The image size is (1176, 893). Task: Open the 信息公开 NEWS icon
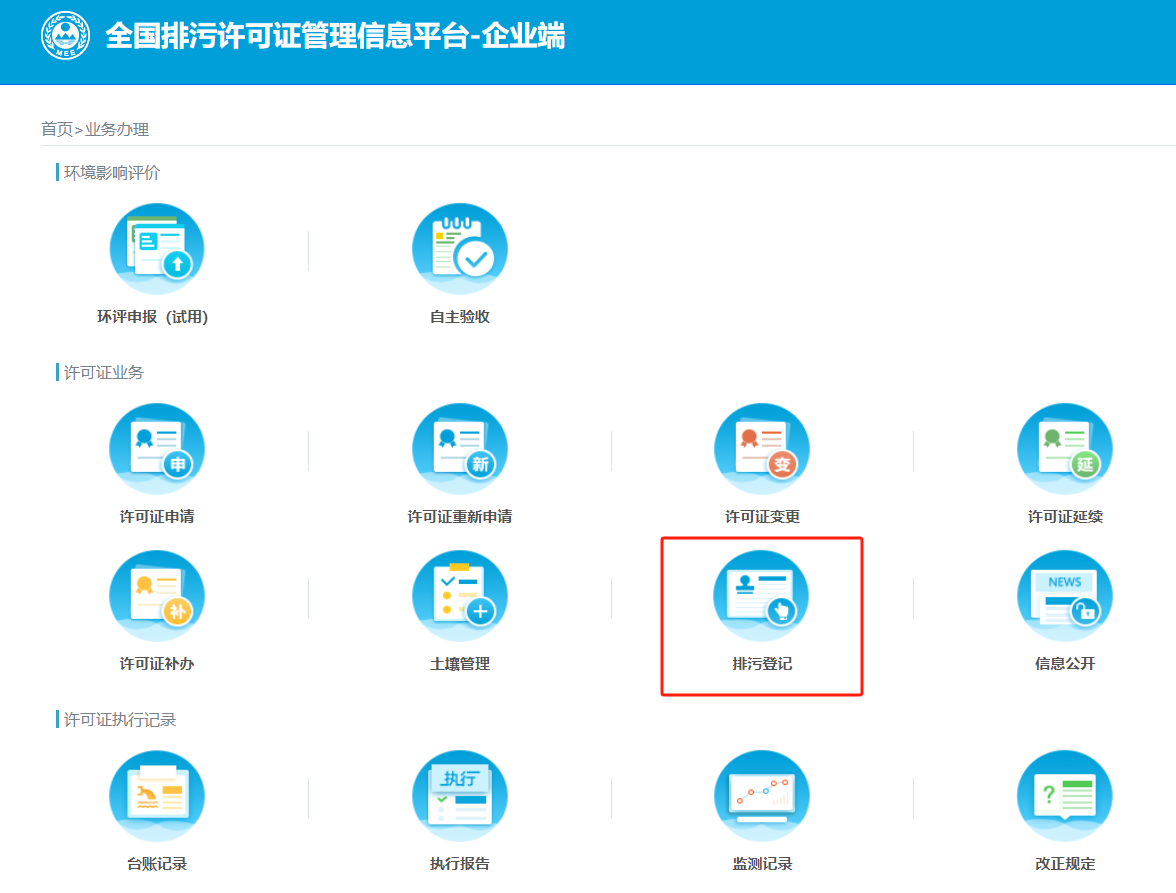(1065, 597)
